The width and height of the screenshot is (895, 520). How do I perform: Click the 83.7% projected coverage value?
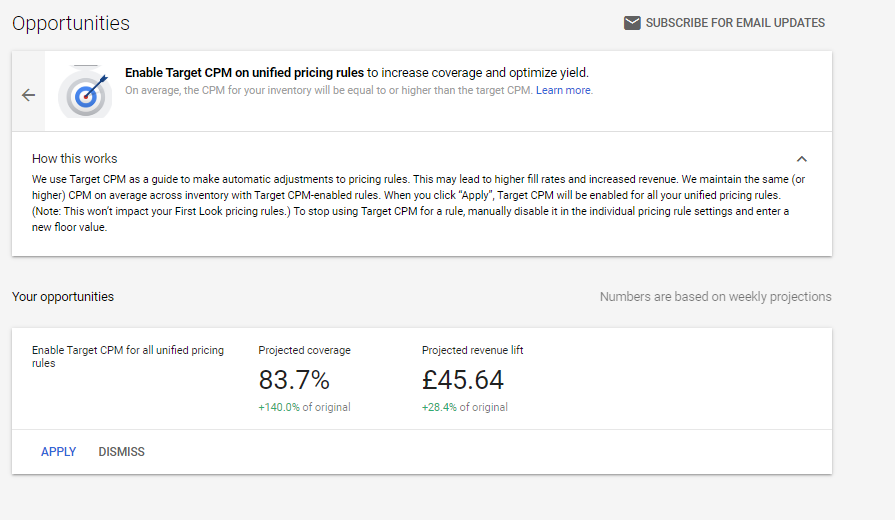pyautogui.click(x=294, y=380)
